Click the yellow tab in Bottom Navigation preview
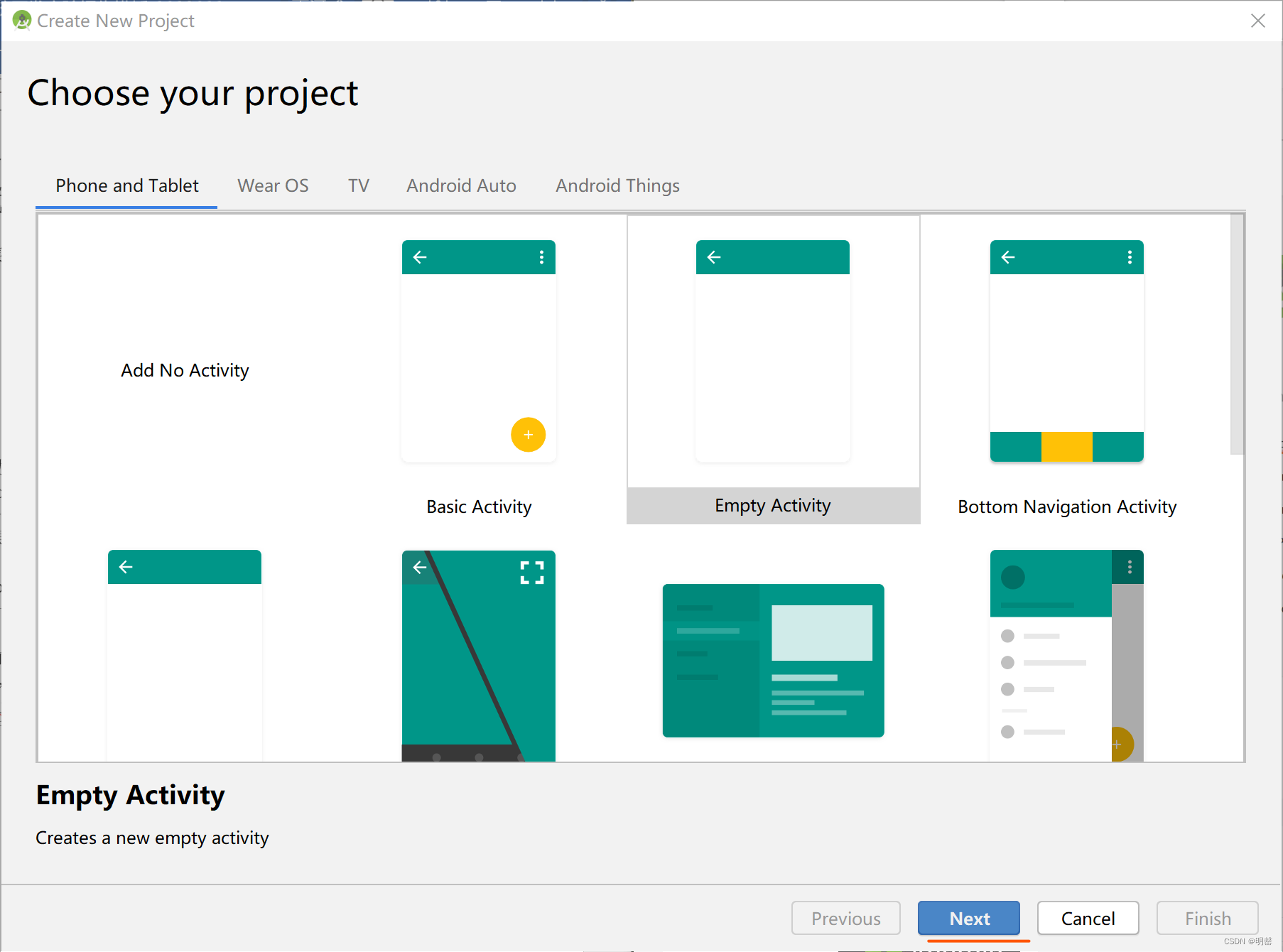The width and height of the screenshot is (1283, 952). 1067,447
